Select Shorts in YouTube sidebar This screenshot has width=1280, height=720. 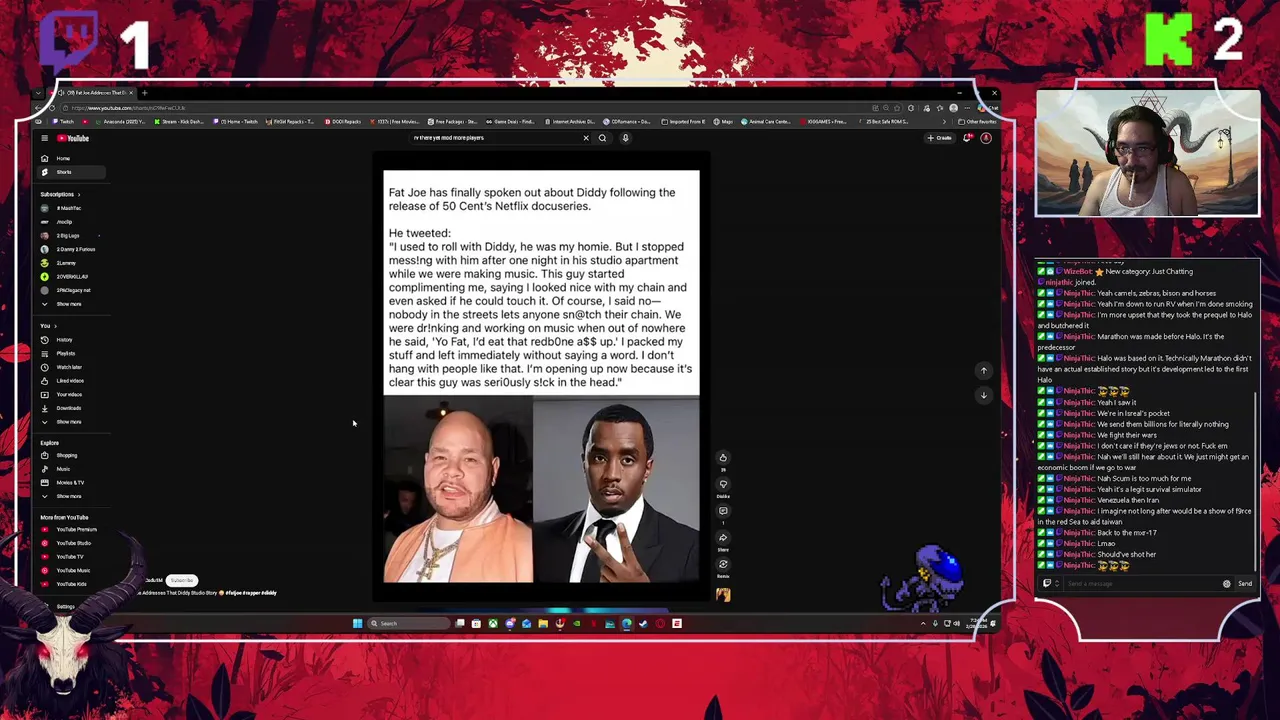[72, 172]
